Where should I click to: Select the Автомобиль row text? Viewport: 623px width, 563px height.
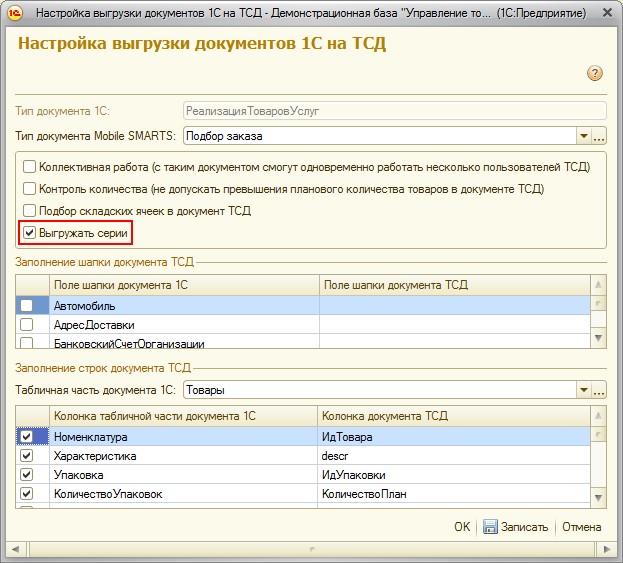(84, 306)
